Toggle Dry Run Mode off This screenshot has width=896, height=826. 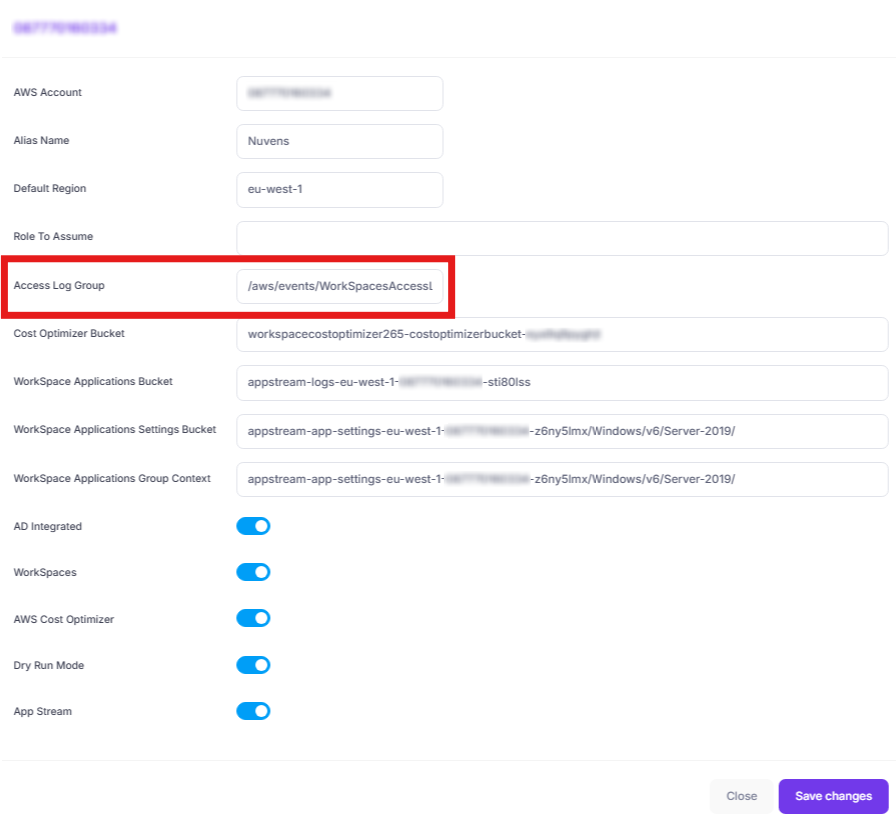pyautogui.click(x=253, y=665)
